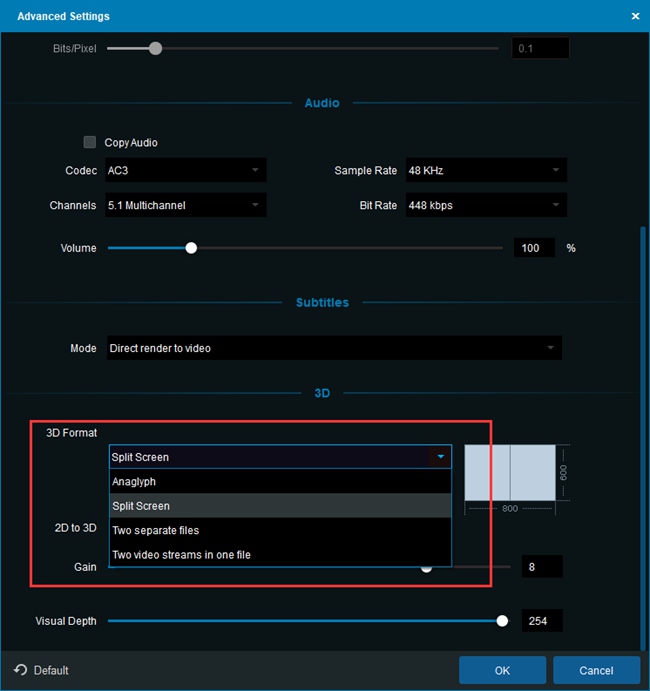Screen dimensions: 650x691
Task: Collapse the 3D Format dropdown arrow
Action: click(x=440, y=457)
